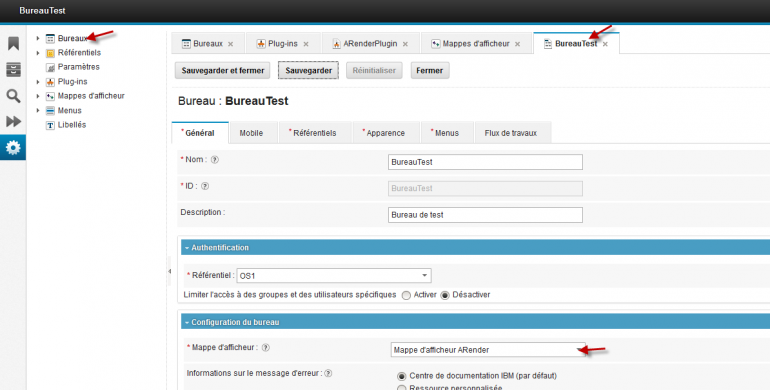Screen dimensions: 770x390
Task: Click the Mappes d'afficheur tree icon
Action: click(x=50, y=96)
